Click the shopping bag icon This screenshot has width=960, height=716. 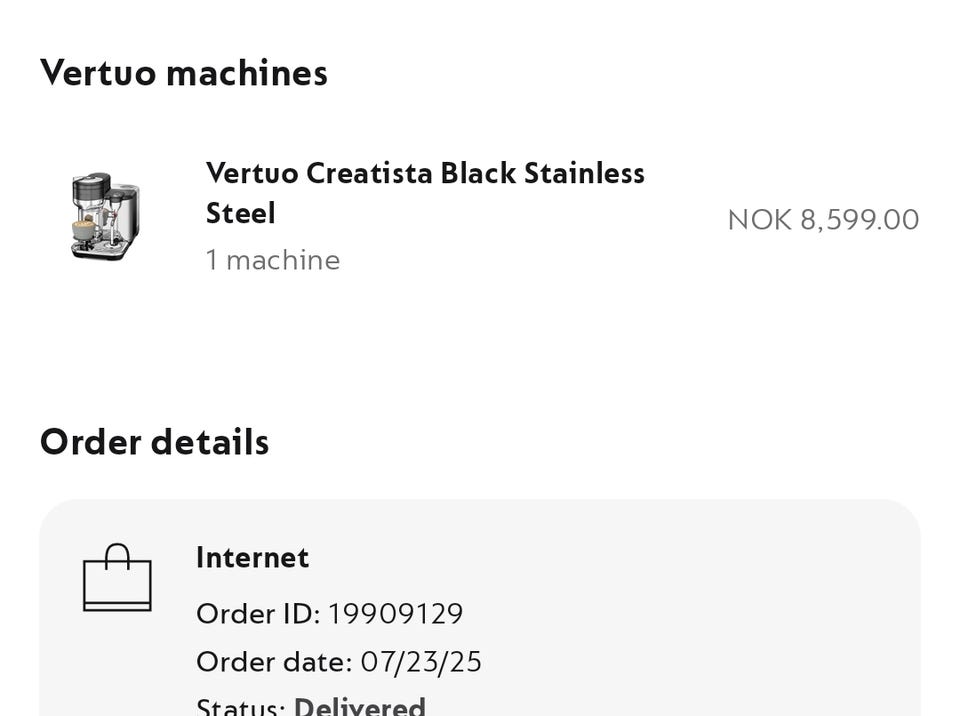coord(117,578)
